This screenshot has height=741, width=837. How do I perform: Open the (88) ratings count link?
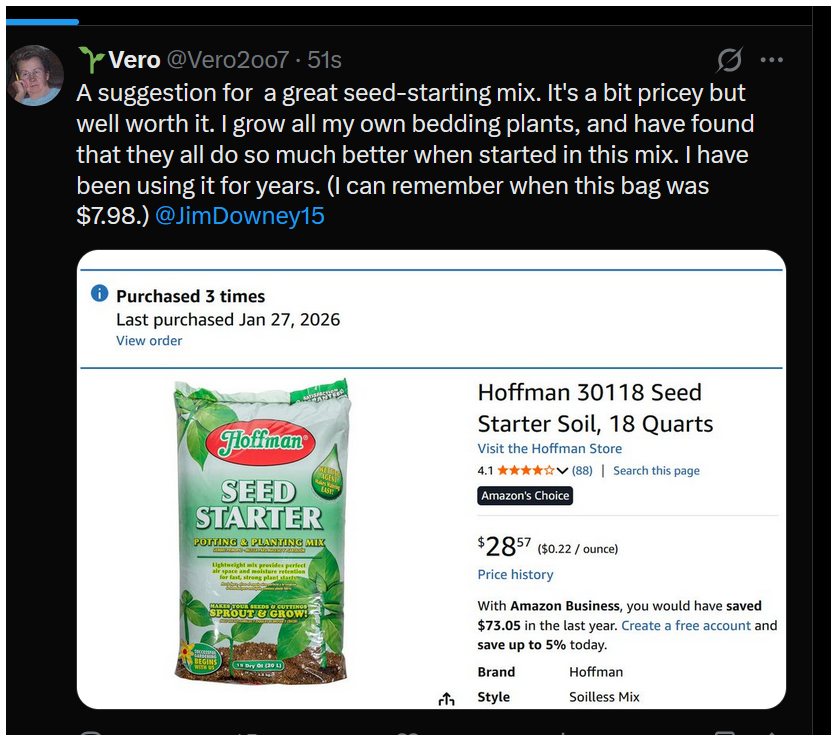[582, 471]
